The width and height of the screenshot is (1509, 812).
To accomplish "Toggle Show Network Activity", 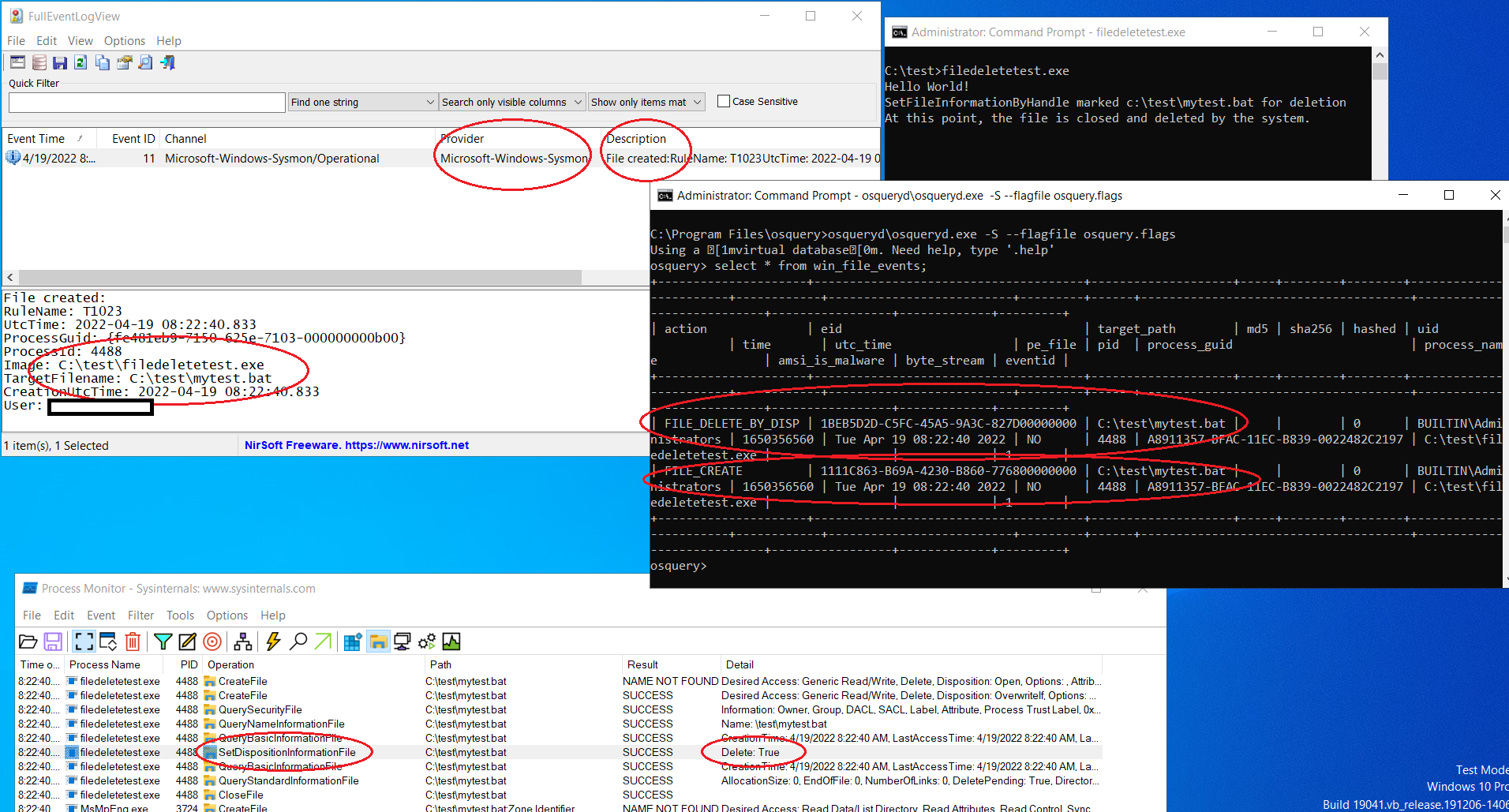I will tap(403, 642).
